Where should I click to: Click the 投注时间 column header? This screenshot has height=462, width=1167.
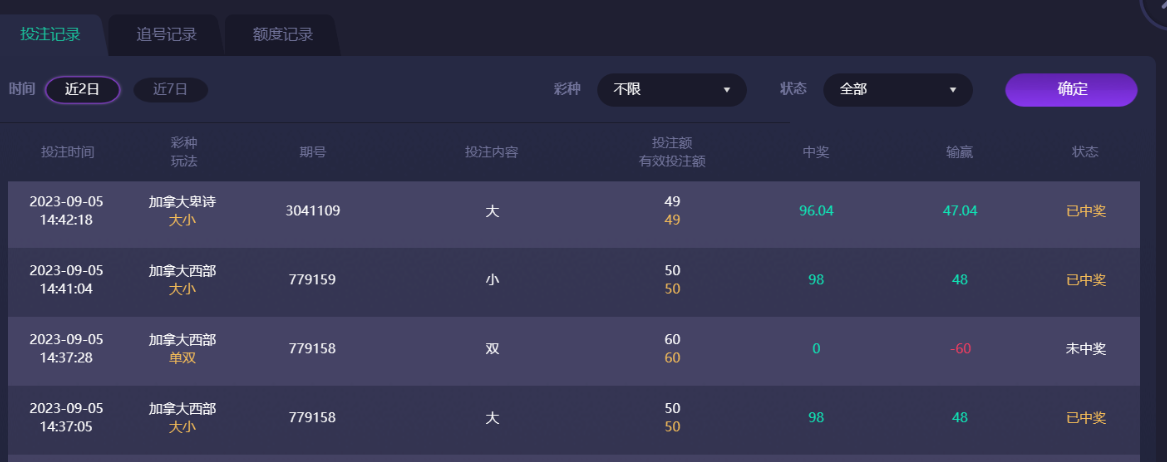tap(68, 152)
